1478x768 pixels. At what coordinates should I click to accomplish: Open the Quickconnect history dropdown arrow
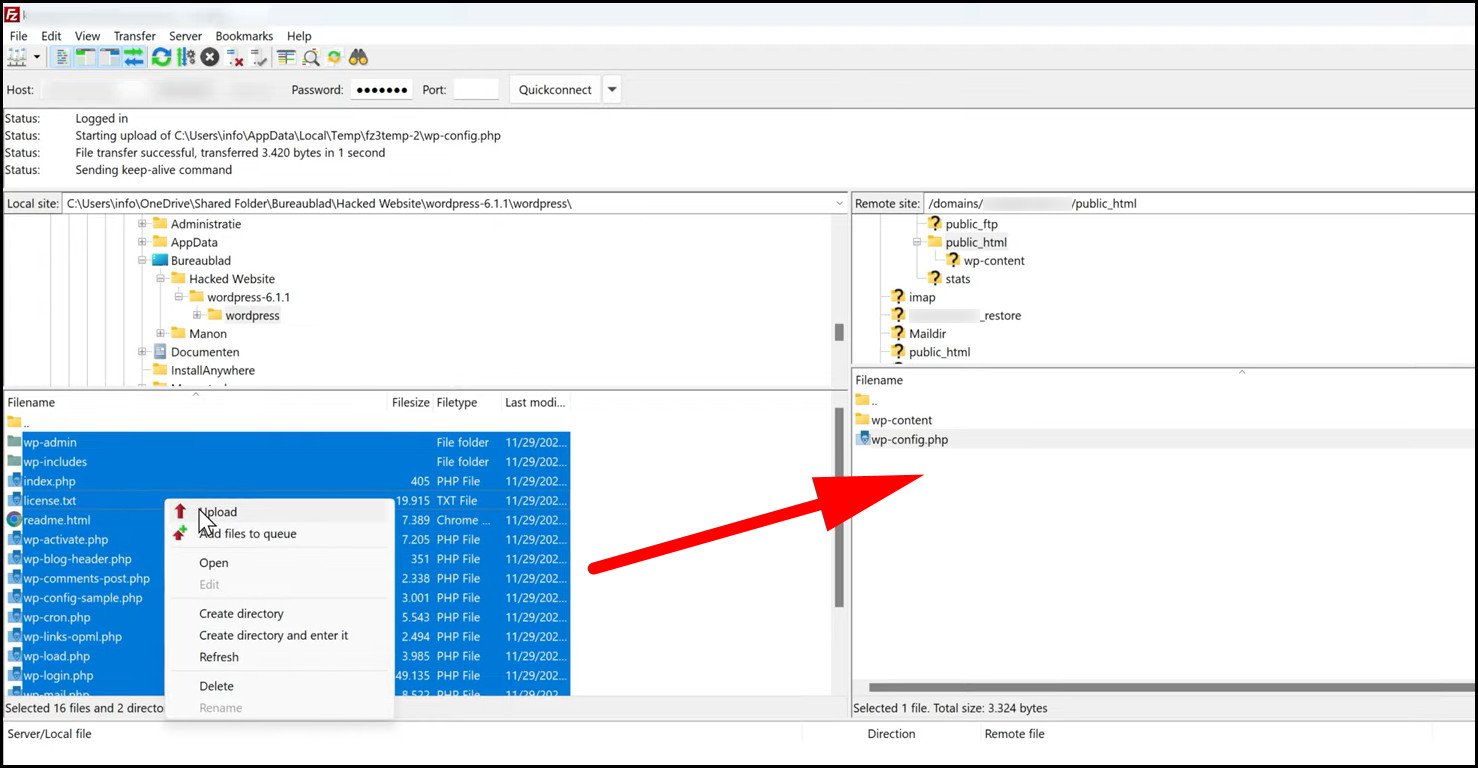(613, 90)
